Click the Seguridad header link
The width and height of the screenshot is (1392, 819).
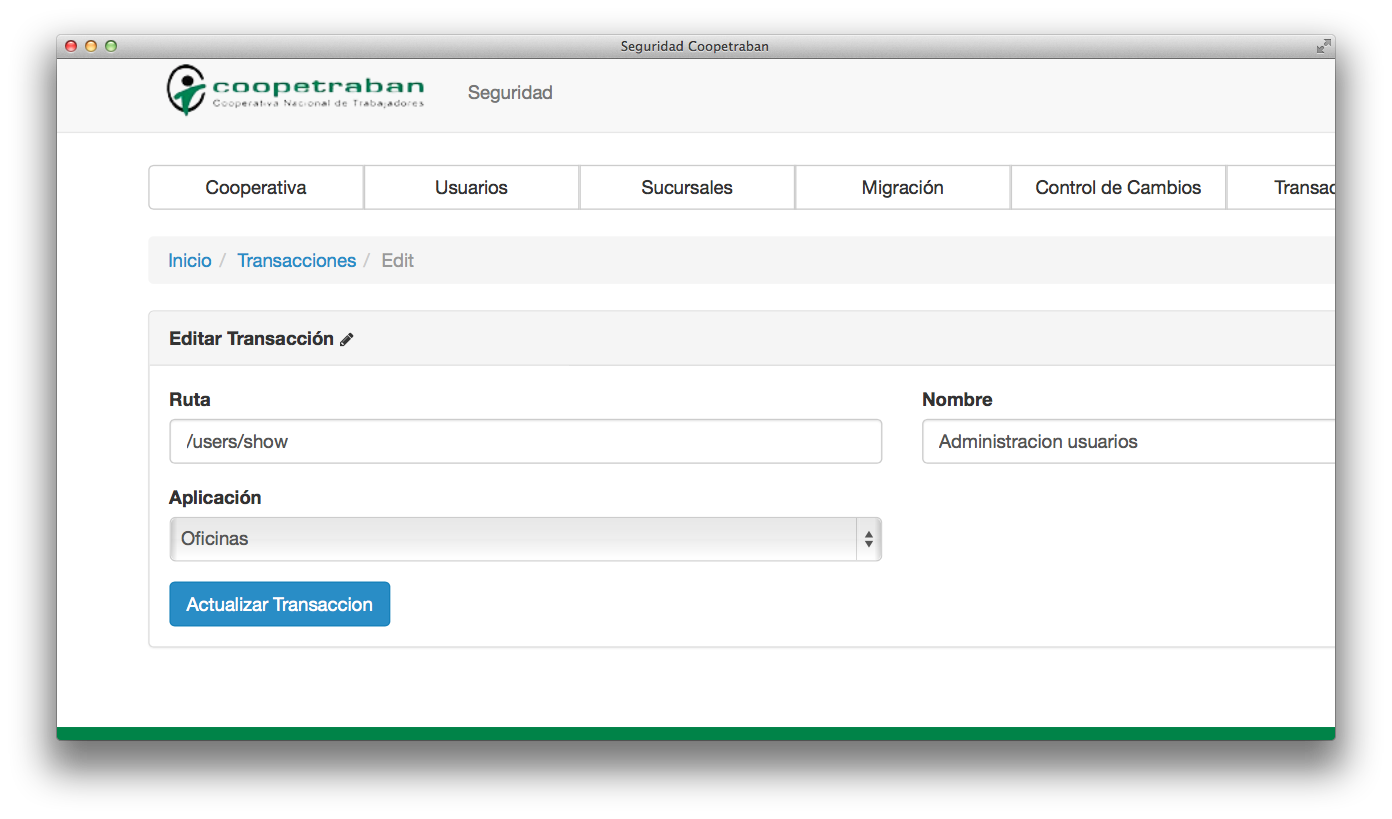pos(510,93)
